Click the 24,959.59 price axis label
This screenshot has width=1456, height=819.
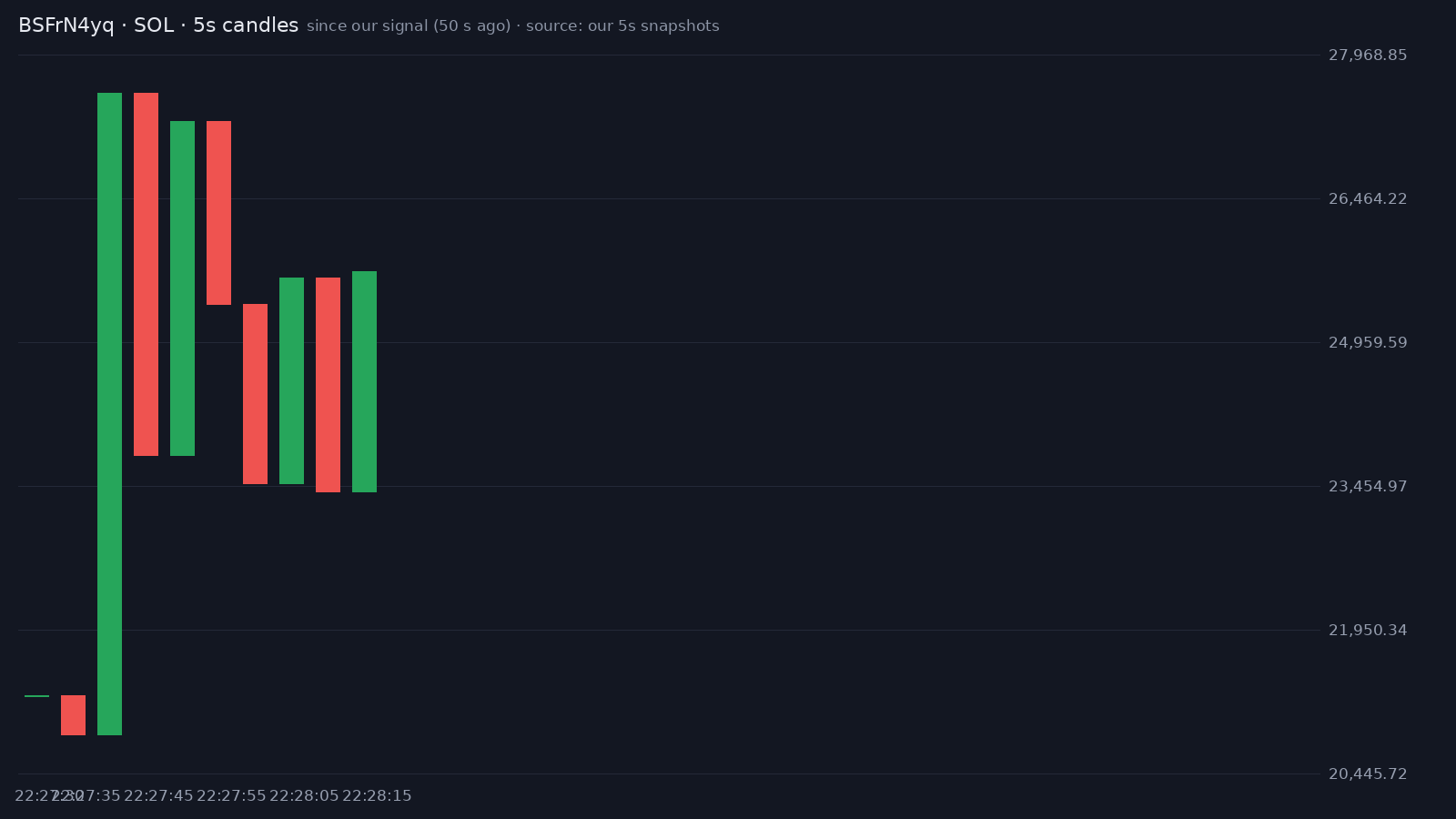click(x=1368, y=343)
